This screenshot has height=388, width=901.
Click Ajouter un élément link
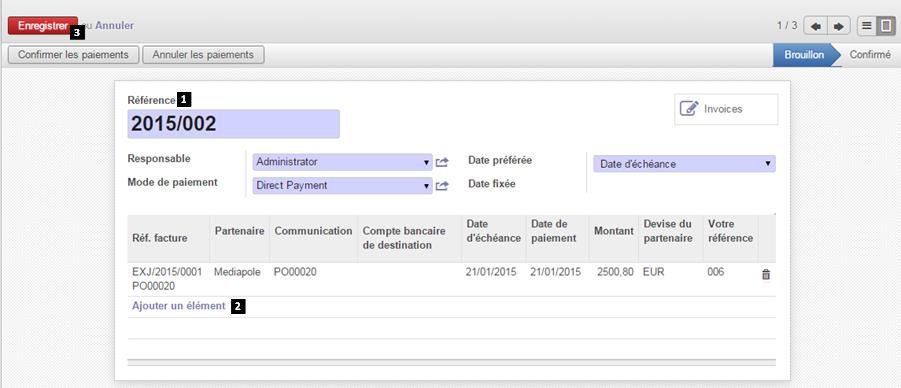[x=179, y=306]
